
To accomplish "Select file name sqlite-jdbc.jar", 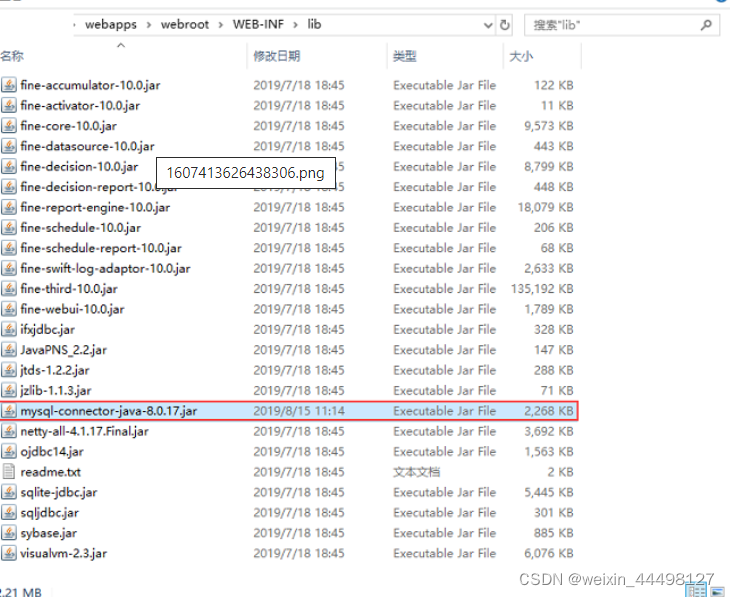I will click(x=59, y=492).
